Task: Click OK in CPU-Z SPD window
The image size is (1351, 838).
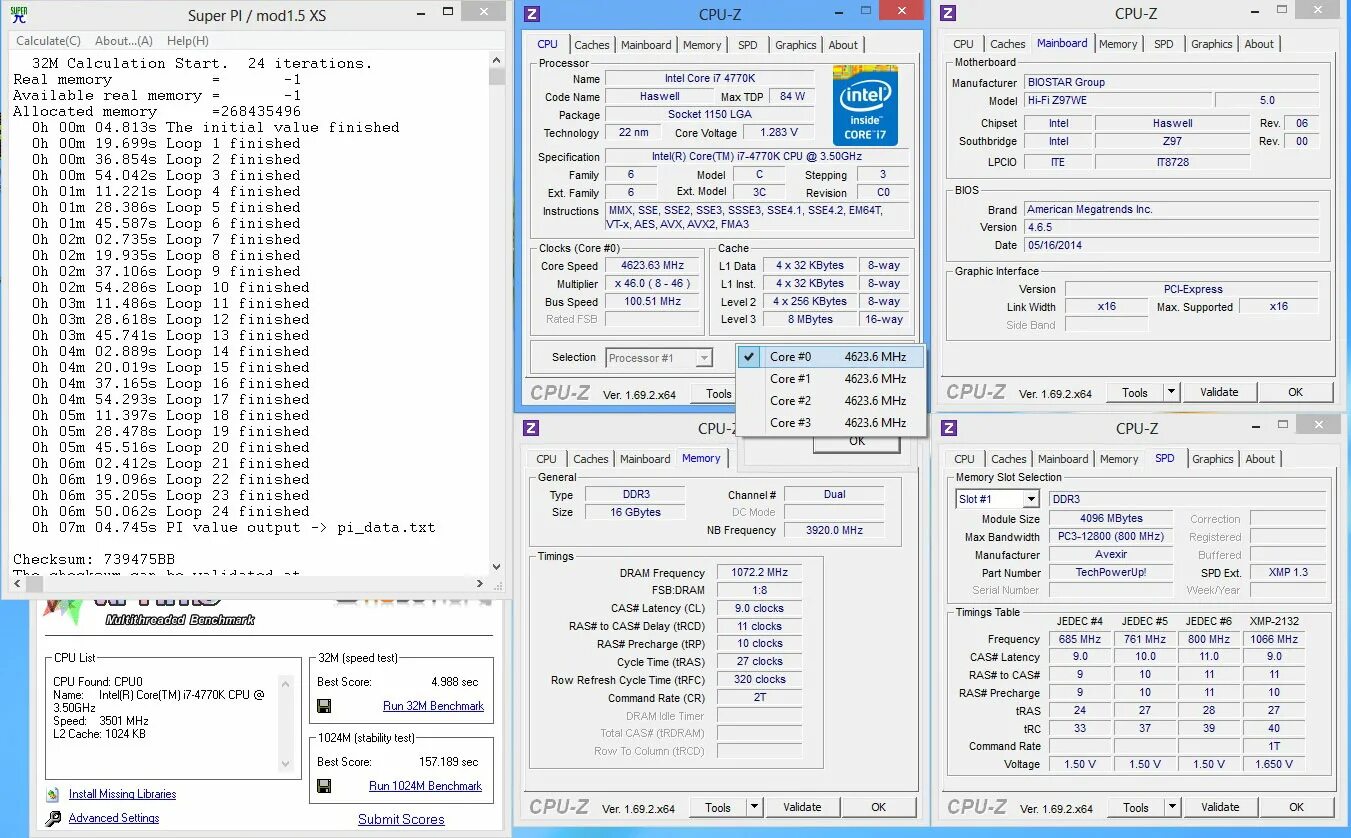Action: pyautogui.click(x=1297, y=808)
